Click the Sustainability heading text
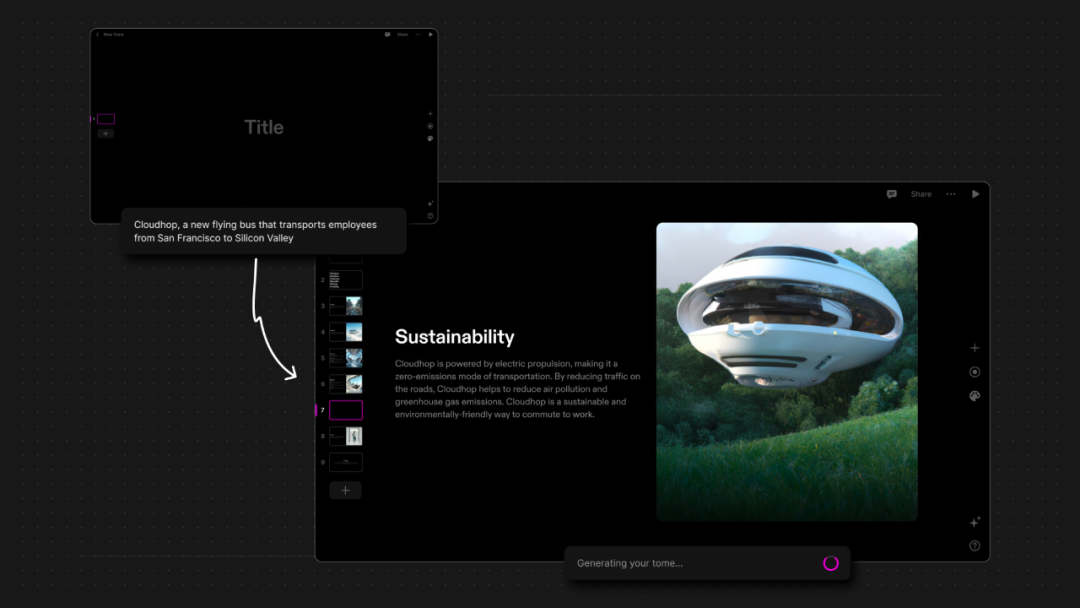 [454, 337]
